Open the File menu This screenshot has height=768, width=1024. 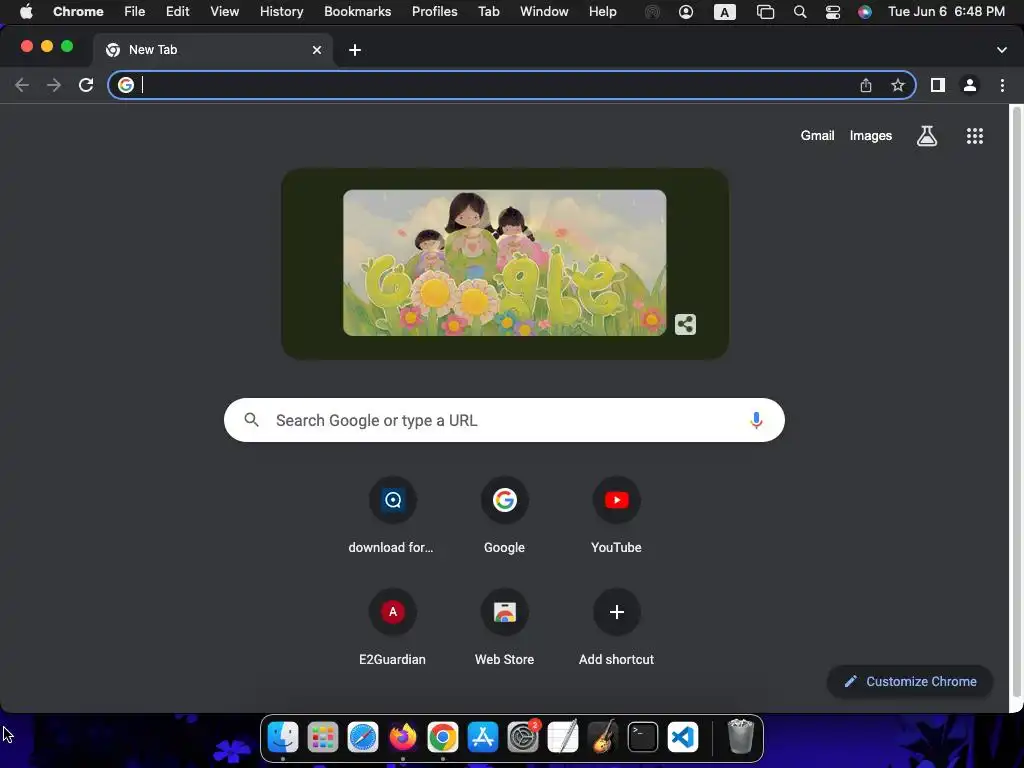point(135,12)
